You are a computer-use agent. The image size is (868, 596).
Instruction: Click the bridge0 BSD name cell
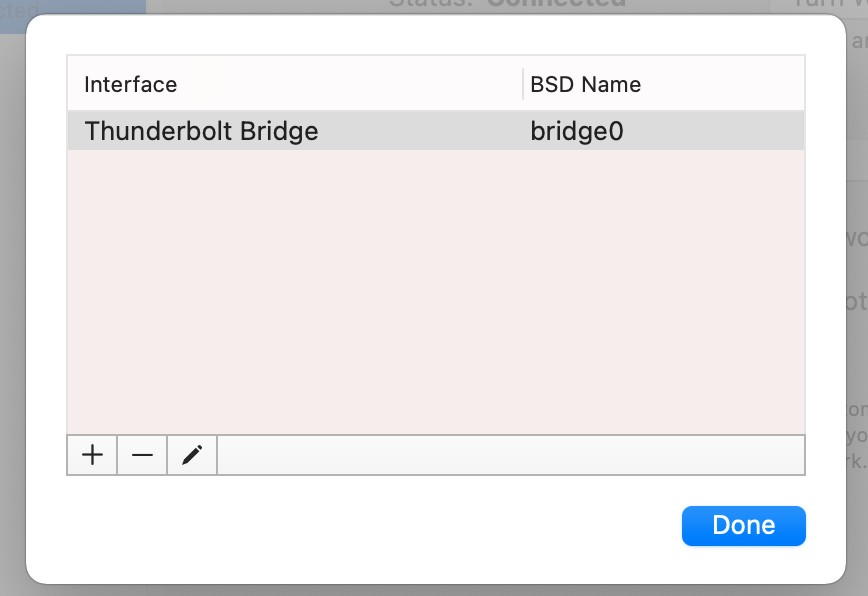coord(577,131)
